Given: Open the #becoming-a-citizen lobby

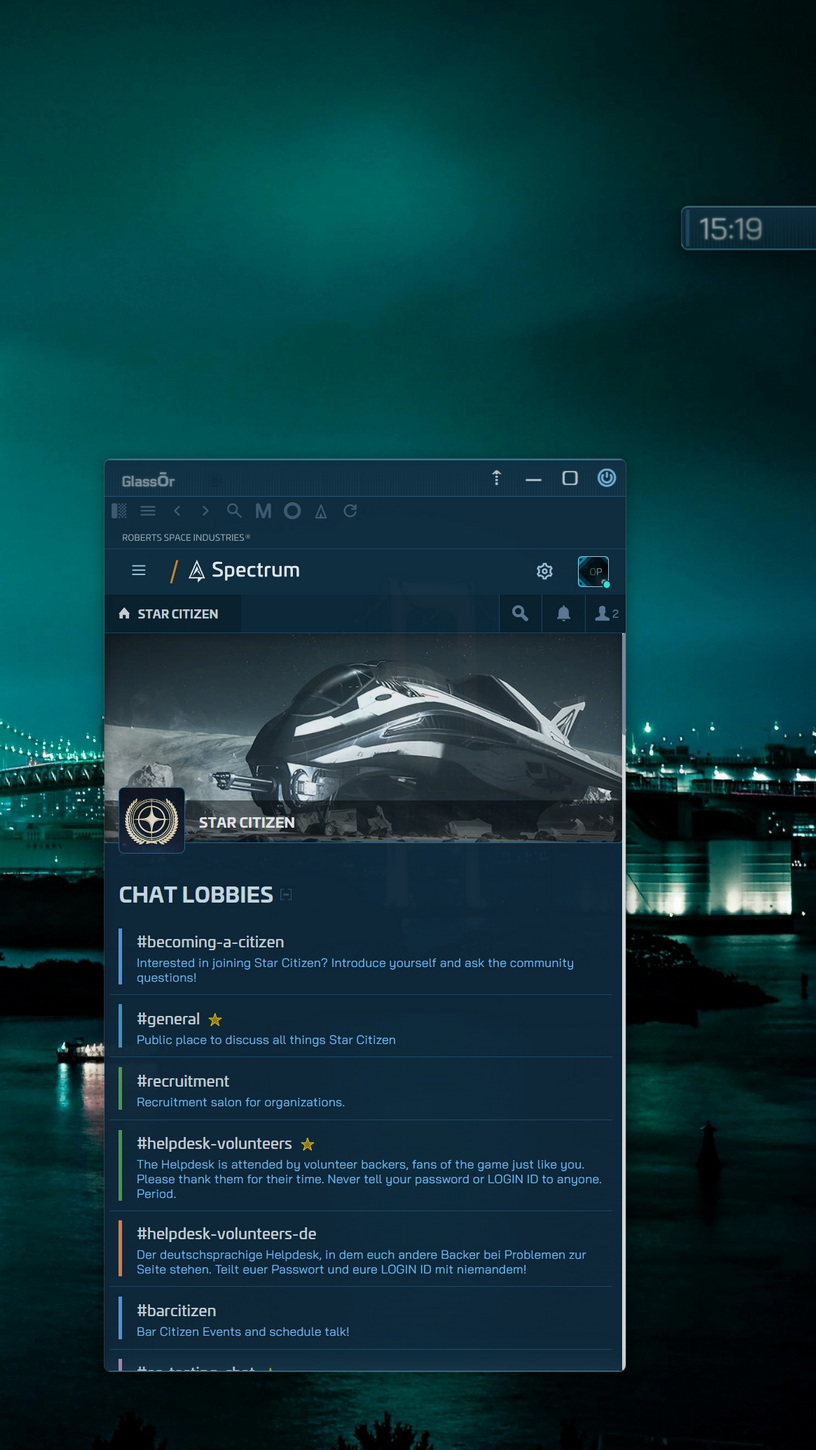Looking at the screenshot, I should [210, 942].
